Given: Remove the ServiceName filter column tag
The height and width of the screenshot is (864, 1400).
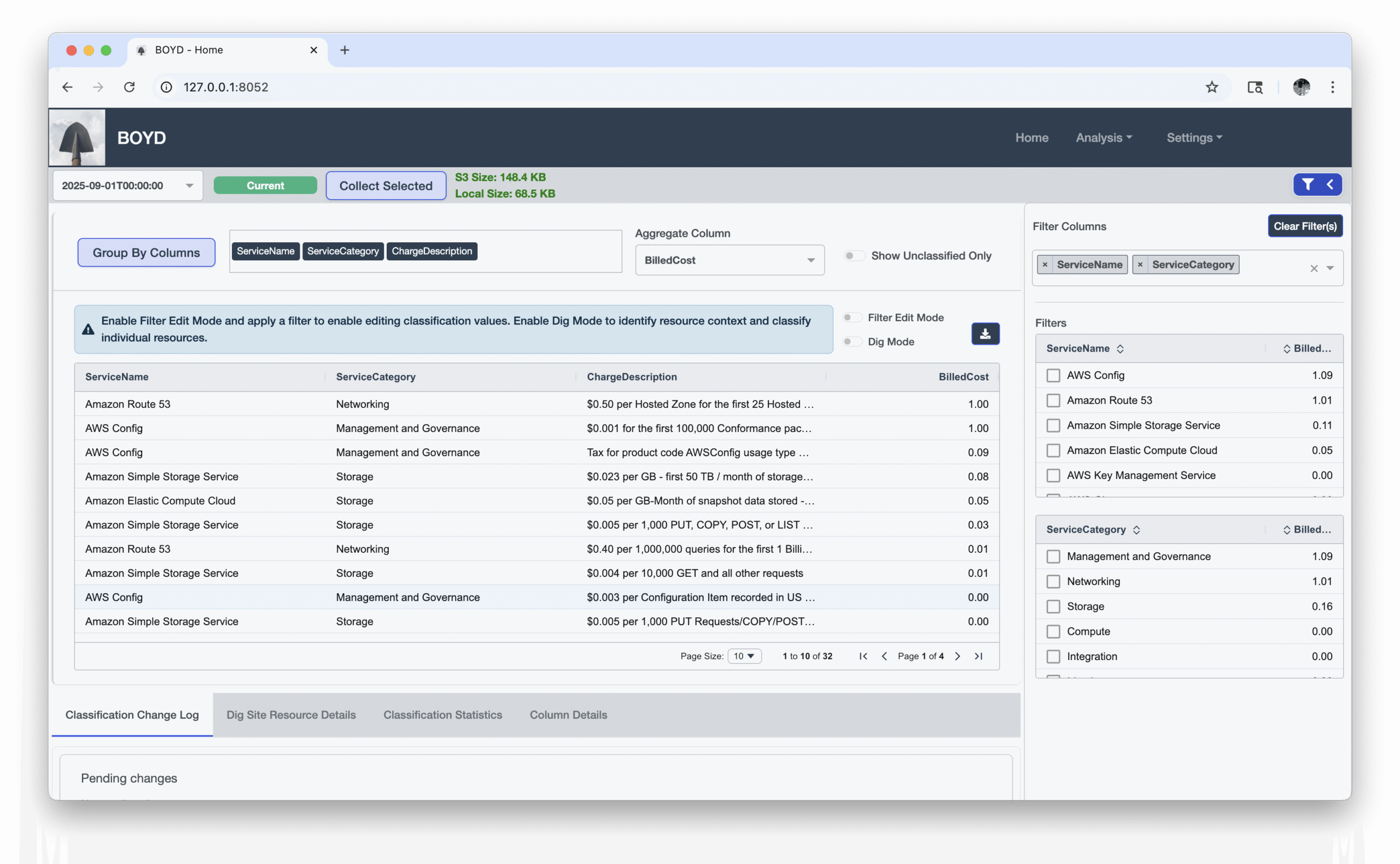Looking at the screenshot, I should click(x=1045, y=265).
